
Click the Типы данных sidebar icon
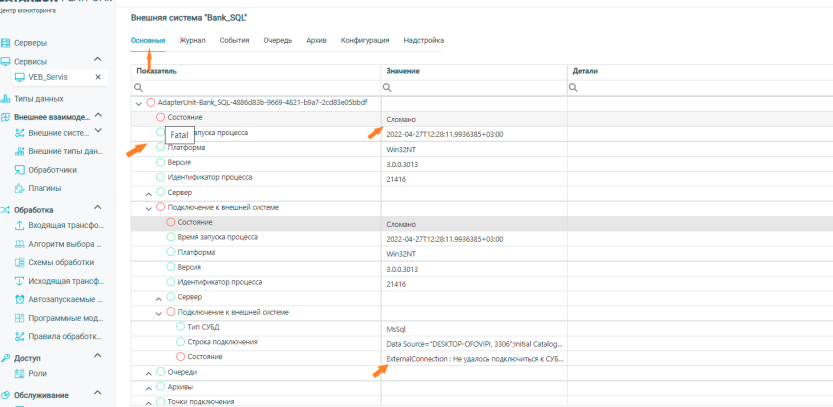point(6,99)
